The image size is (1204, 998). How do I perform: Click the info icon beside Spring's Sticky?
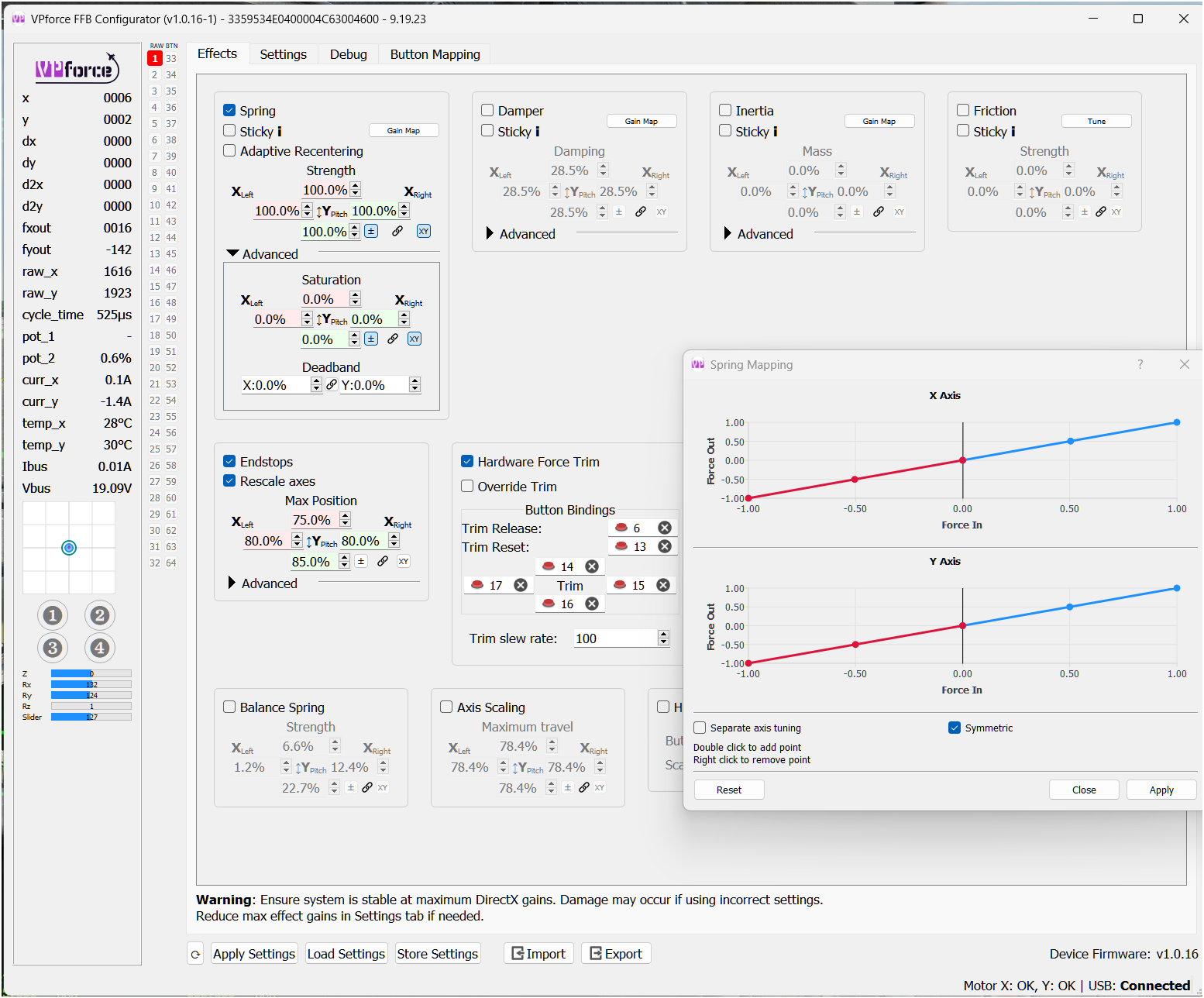coord(280,132)
